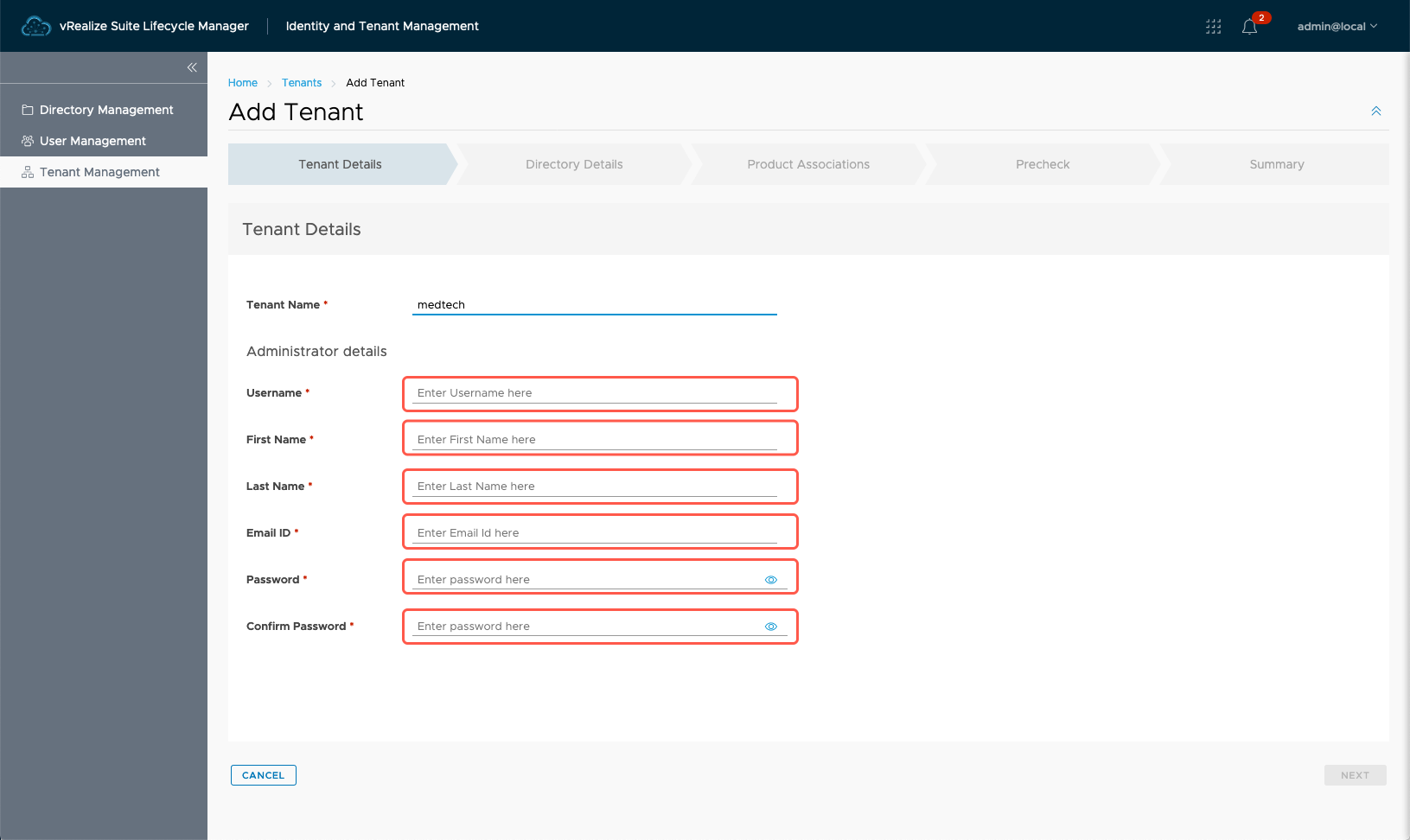This screenshot has width=1410, height=840.
Task: Expand the admin@local user dropdown
Action: (1337, 27)
